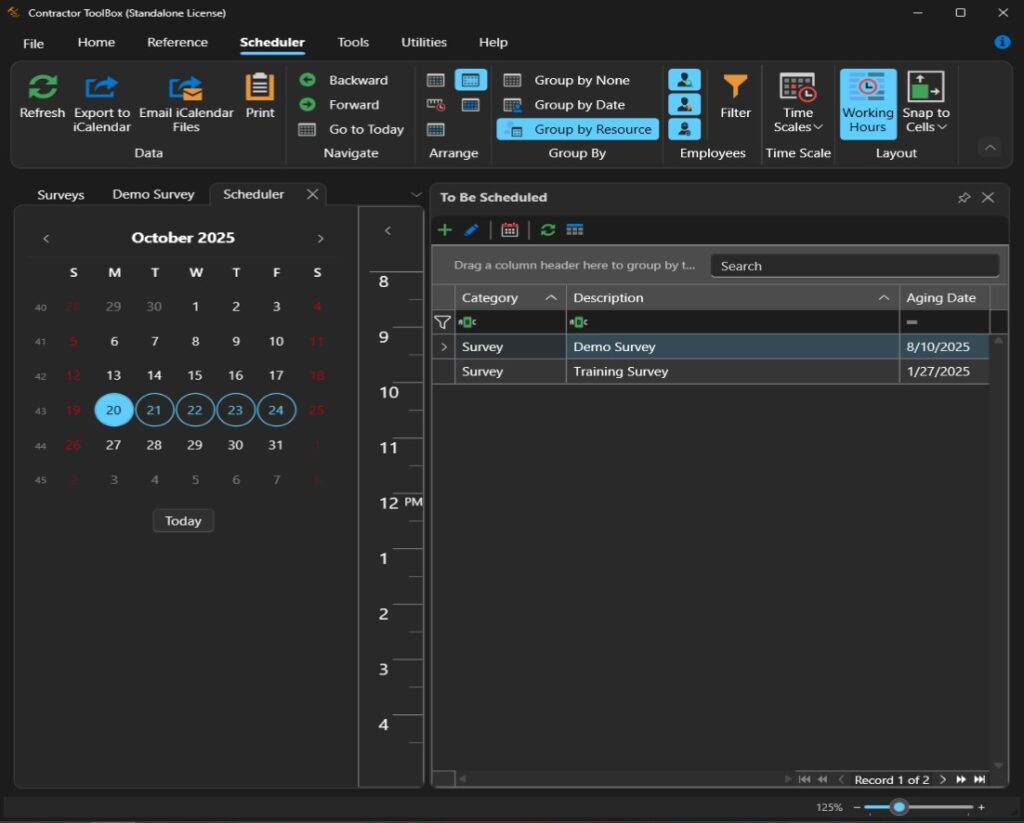The image size is (1024, 823).
Task: Toggle the Working Hours layout button
Action: [867, 103]
